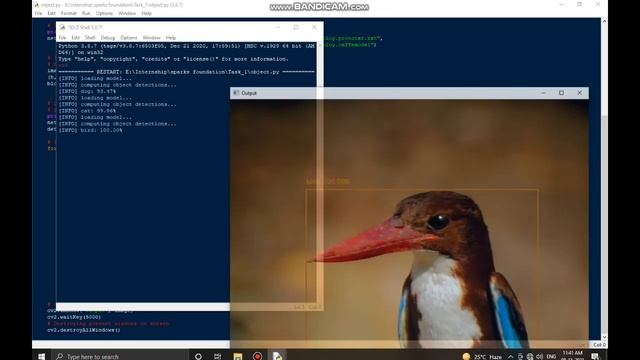
Task: Open weather widget showing 25°C Haze
Action: (482, 356)
